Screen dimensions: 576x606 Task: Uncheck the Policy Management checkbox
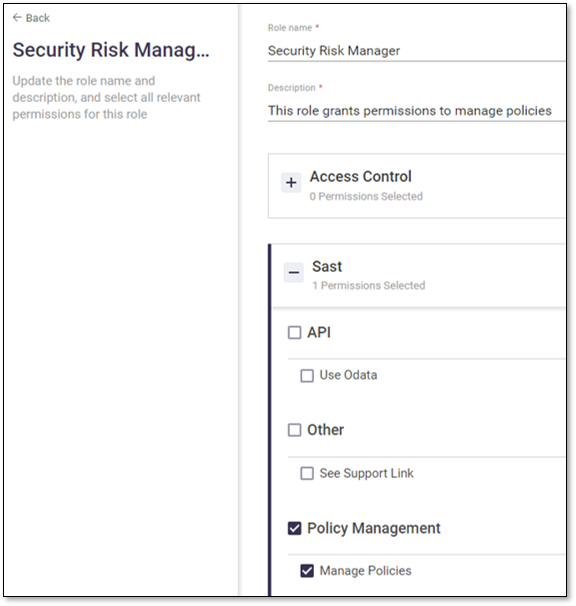click(294, 528)
